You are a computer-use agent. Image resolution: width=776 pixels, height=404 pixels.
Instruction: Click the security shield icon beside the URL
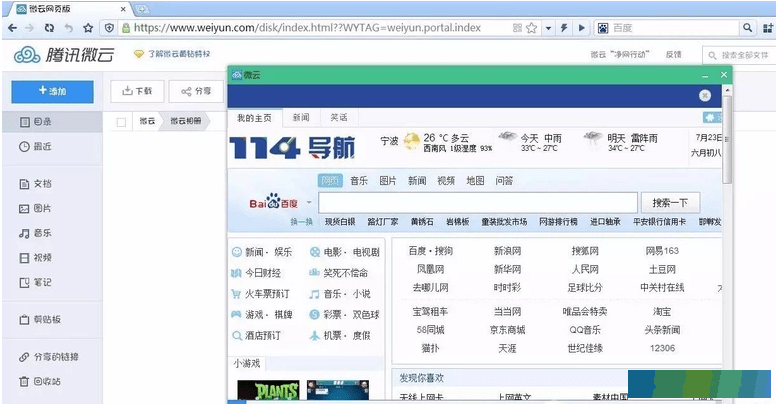(110, 28)
